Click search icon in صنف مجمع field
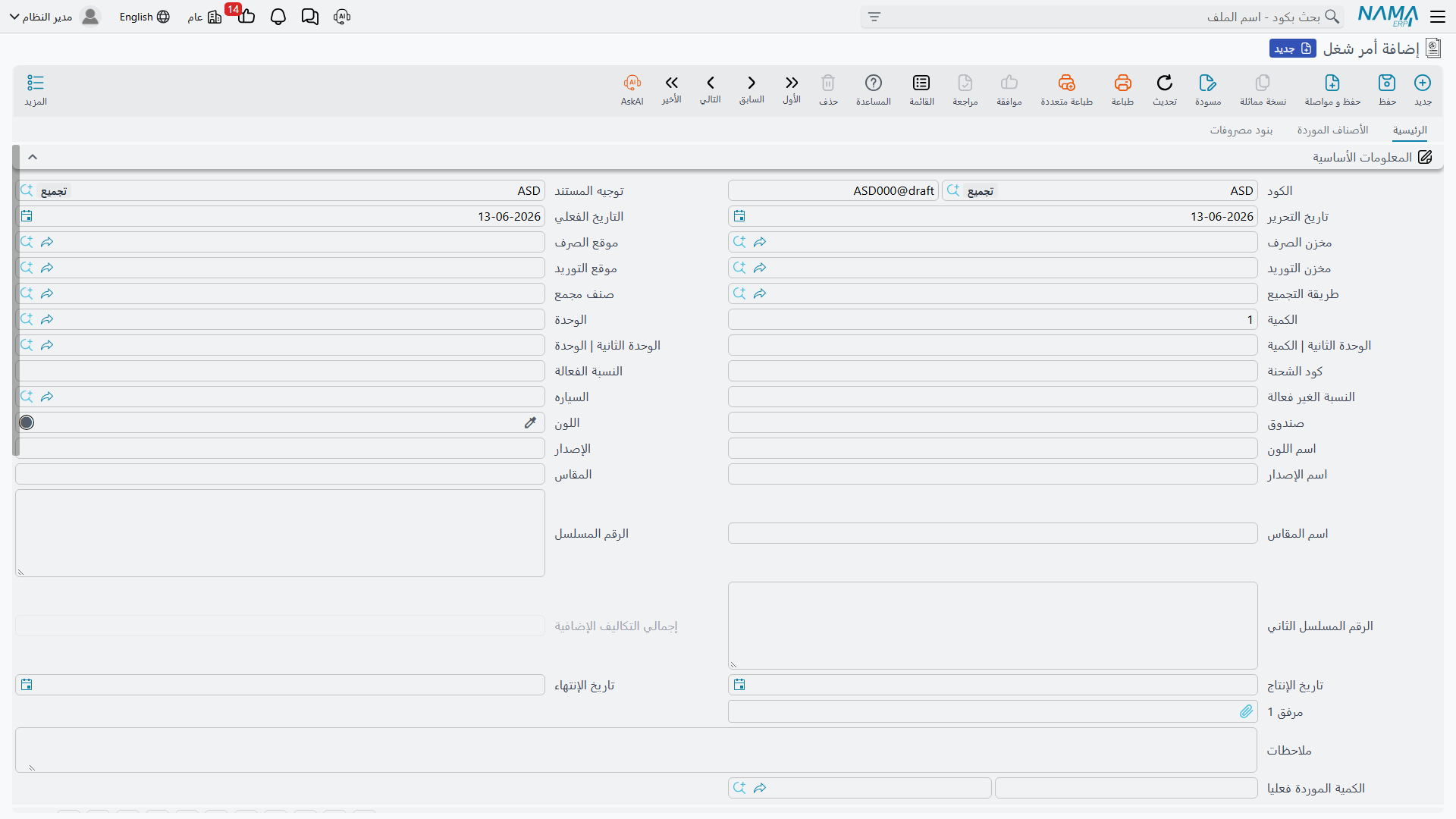This screenshot has width=1456, height=819. point(27,294)
